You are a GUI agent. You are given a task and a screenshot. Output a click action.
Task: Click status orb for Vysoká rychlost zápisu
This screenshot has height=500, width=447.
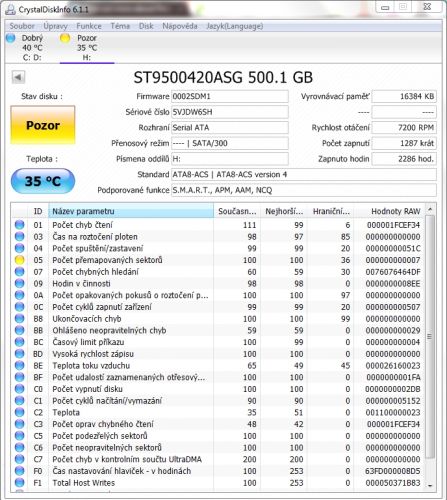20,354
